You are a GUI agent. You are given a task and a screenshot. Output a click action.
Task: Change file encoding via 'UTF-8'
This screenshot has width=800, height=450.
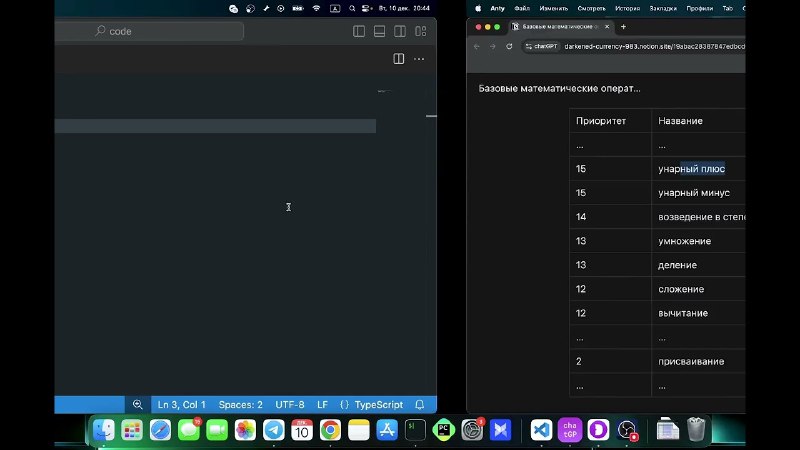(290, 405)
